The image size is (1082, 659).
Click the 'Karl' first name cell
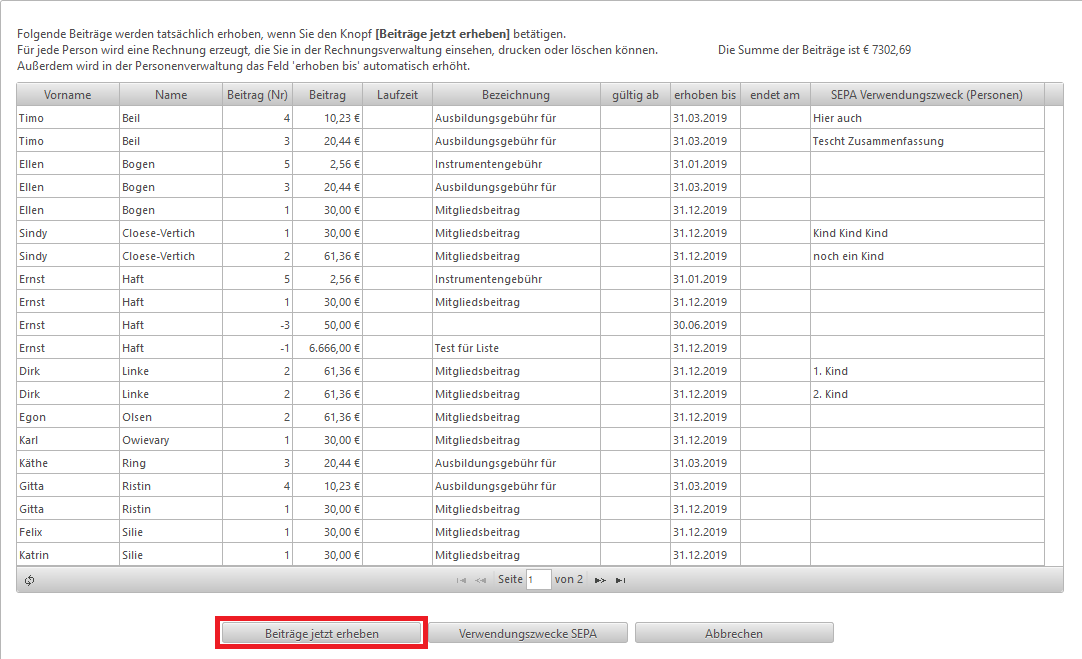click(x=68, y=440)
